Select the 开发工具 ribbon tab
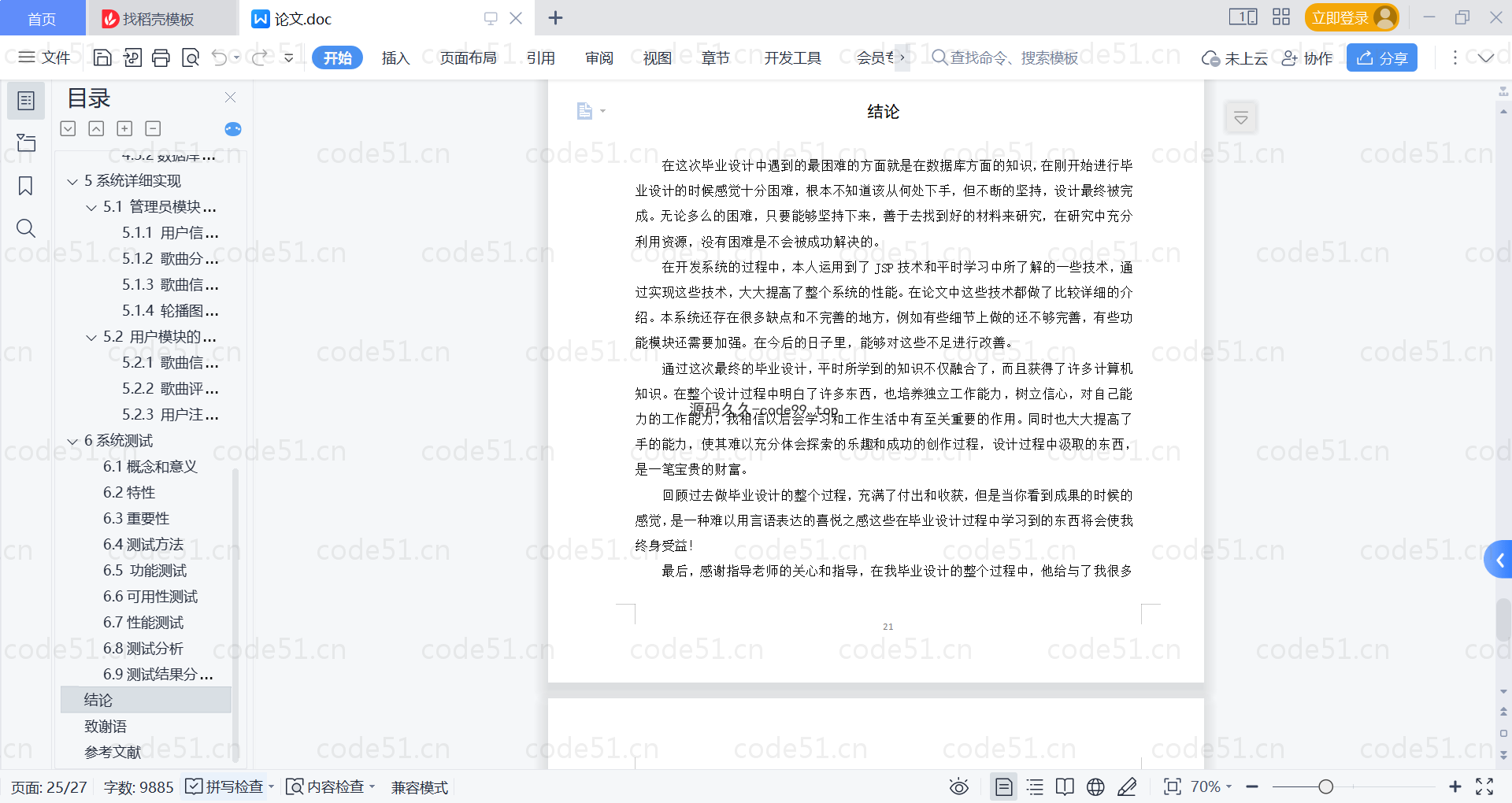Image resolution: width=1512 pixels, height=803 pixels. coord(792,57)
